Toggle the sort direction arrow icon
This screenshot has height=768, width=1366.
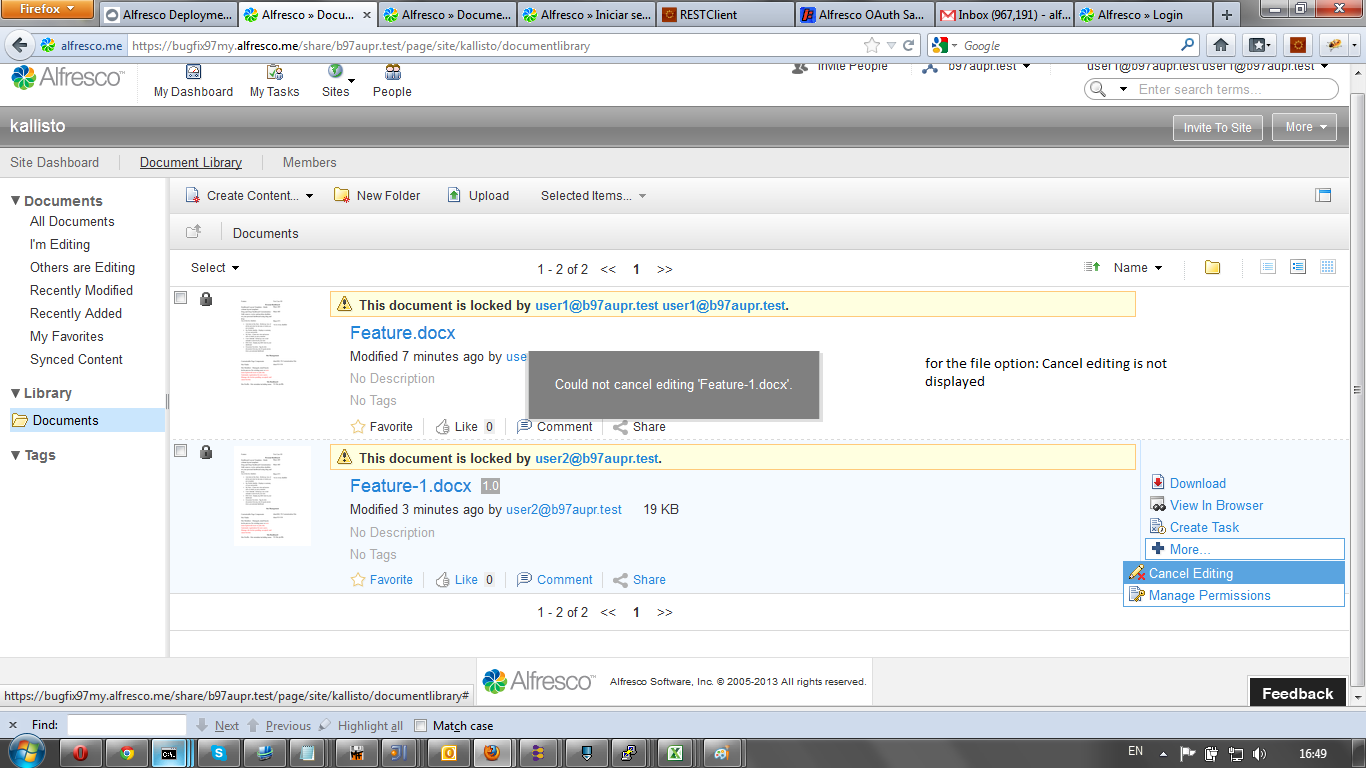click(x=1092, y=267)
